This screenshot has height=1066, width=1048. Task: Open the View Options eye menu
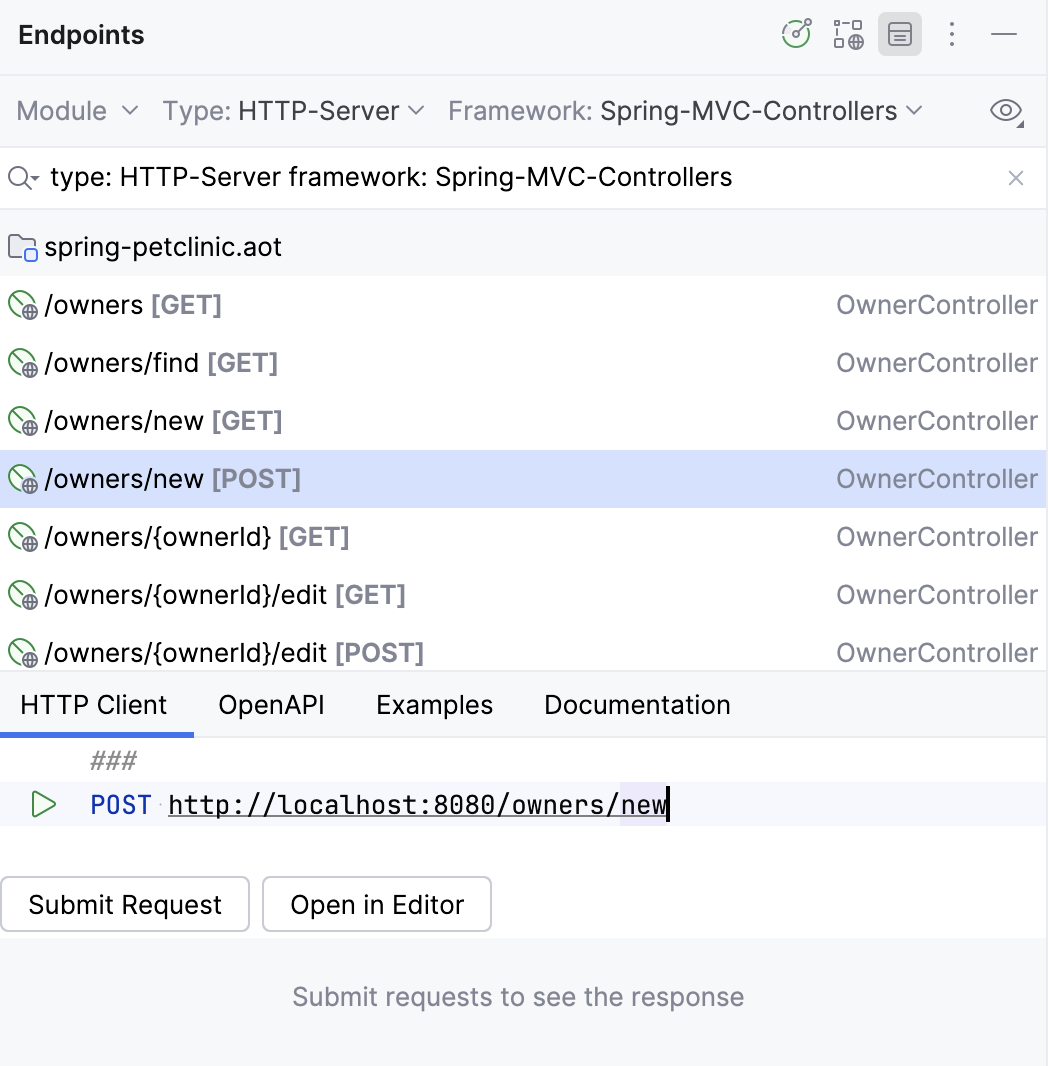1006,111
